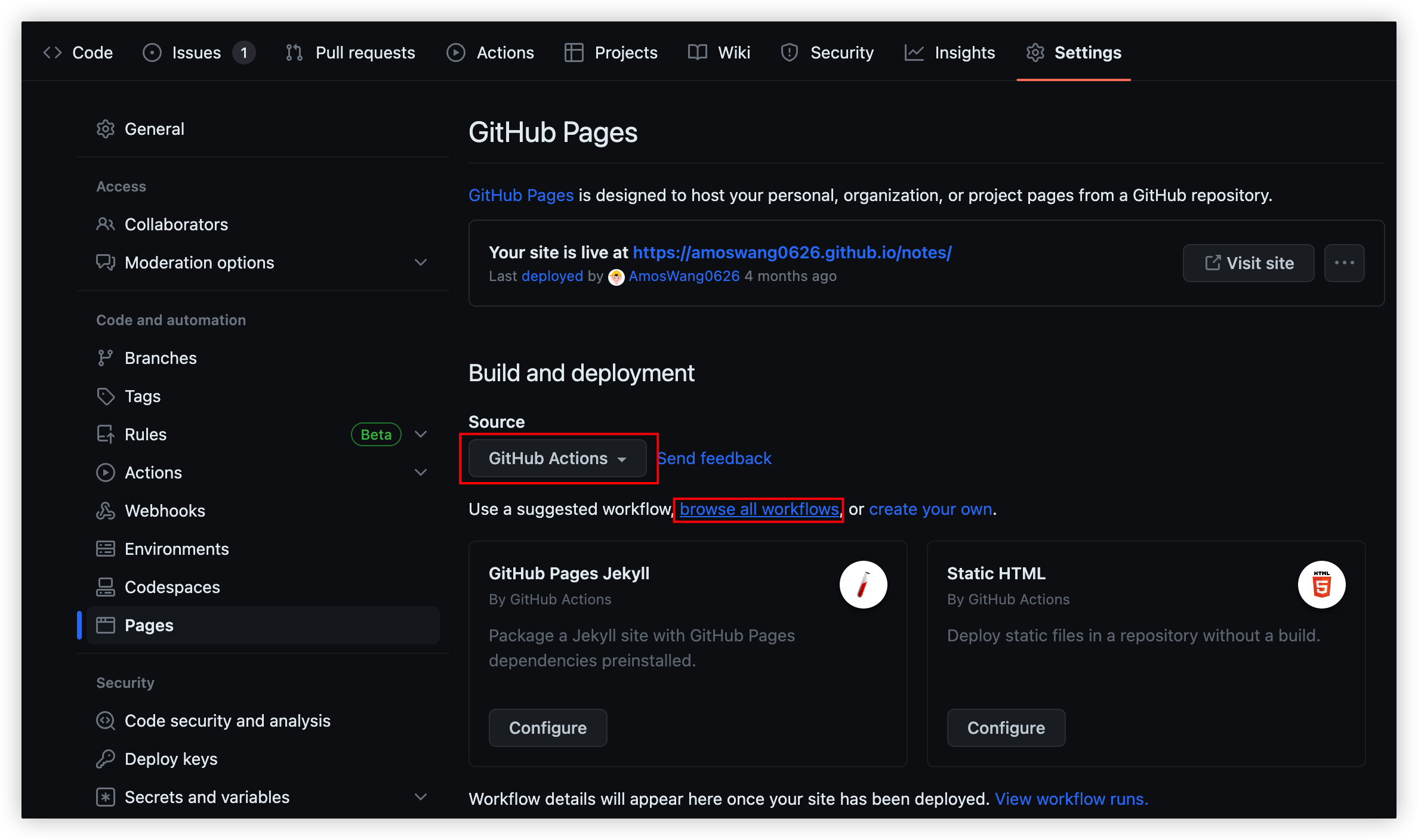
Task: Switch to the Insights tab
Action: pyautogui.click(x=950, y=52)
